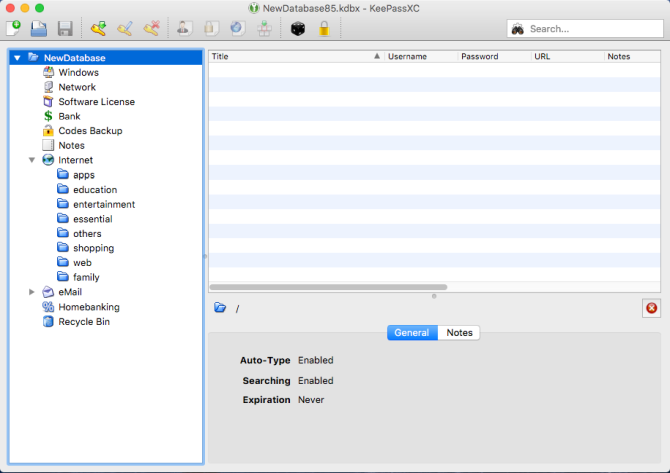Sort entries by Username column
670x473 pixels.
point(420,56)
